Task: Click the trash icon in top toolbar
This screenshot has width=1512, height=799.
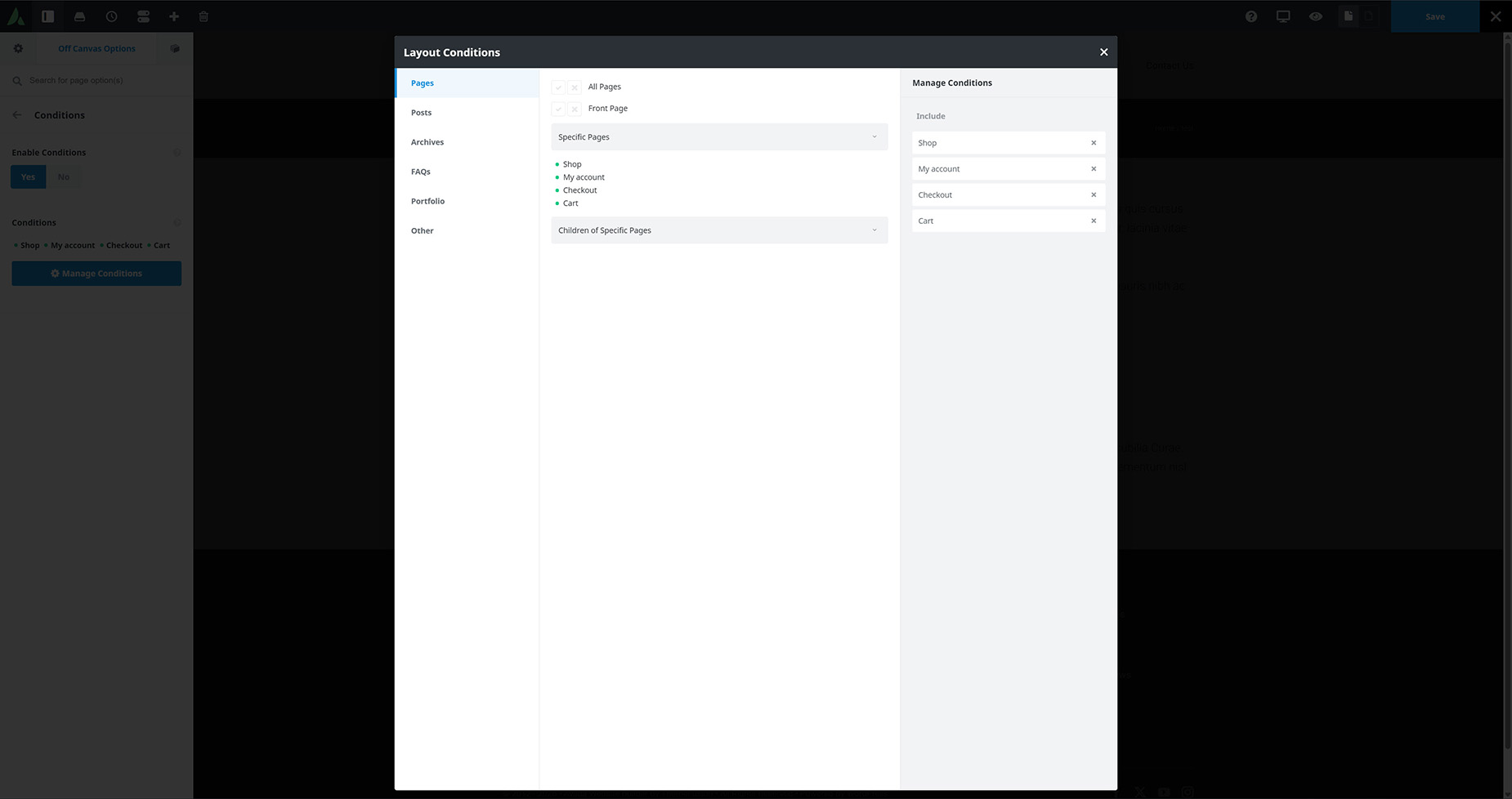Action: pyautogui.click(x=204, y=16)
